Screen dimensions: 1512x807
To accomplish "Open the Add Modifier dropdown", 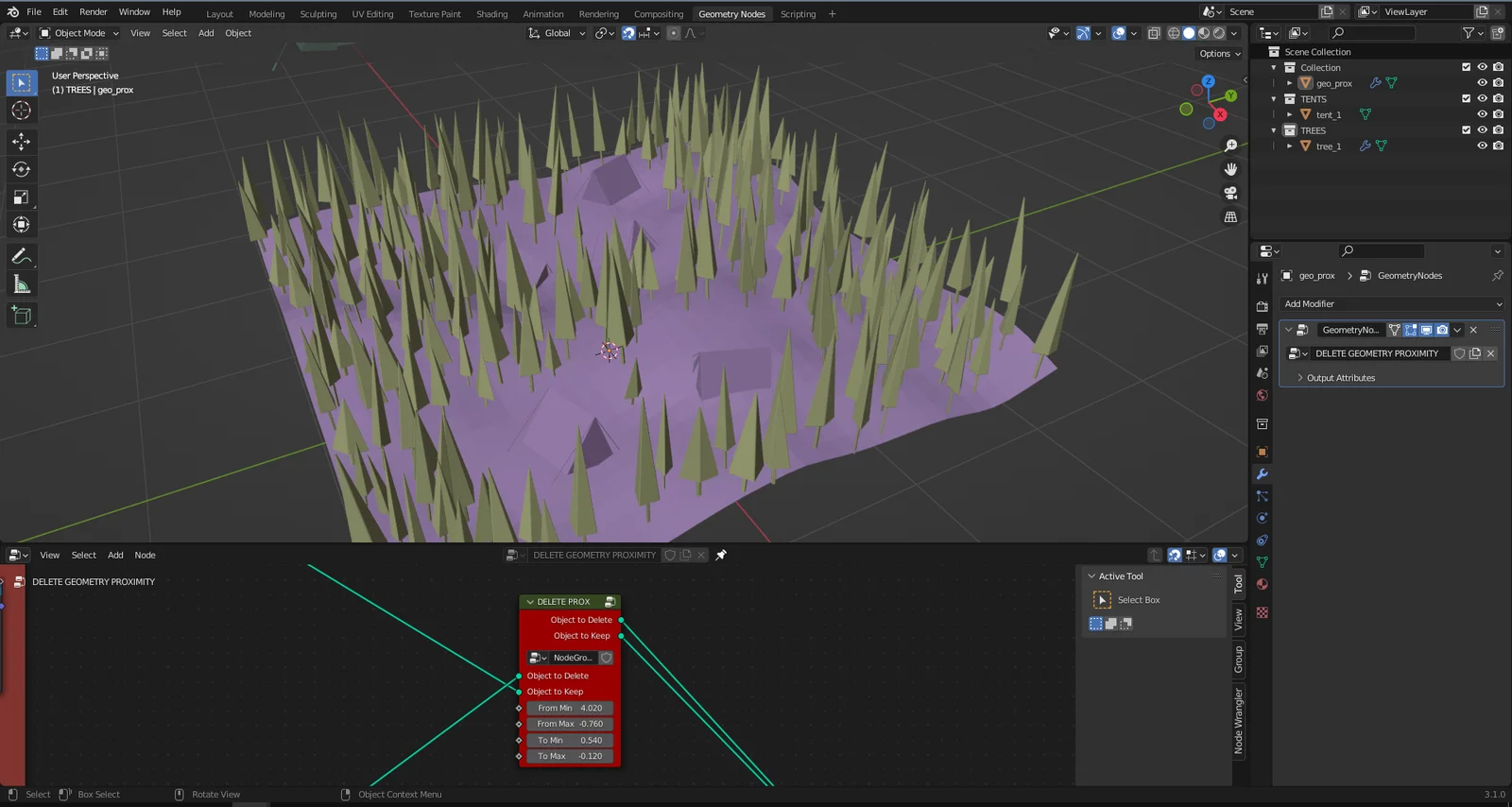I will tap(1391, 304).
